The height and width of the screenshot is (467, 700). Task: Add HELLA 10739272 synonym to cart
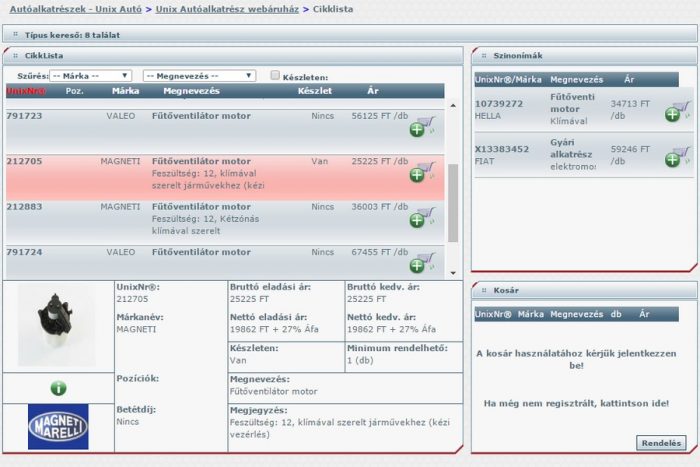(677, 112)
